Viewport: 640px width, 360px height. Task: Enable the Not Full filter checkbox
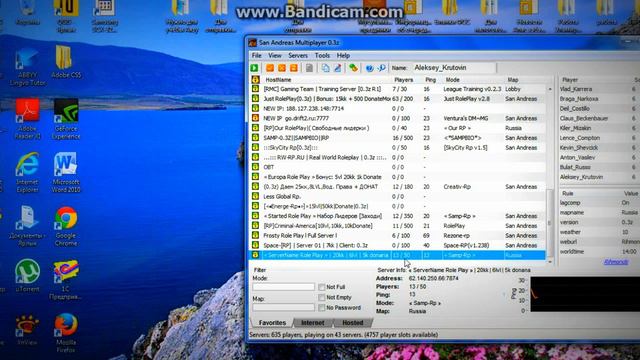(322, 287)
